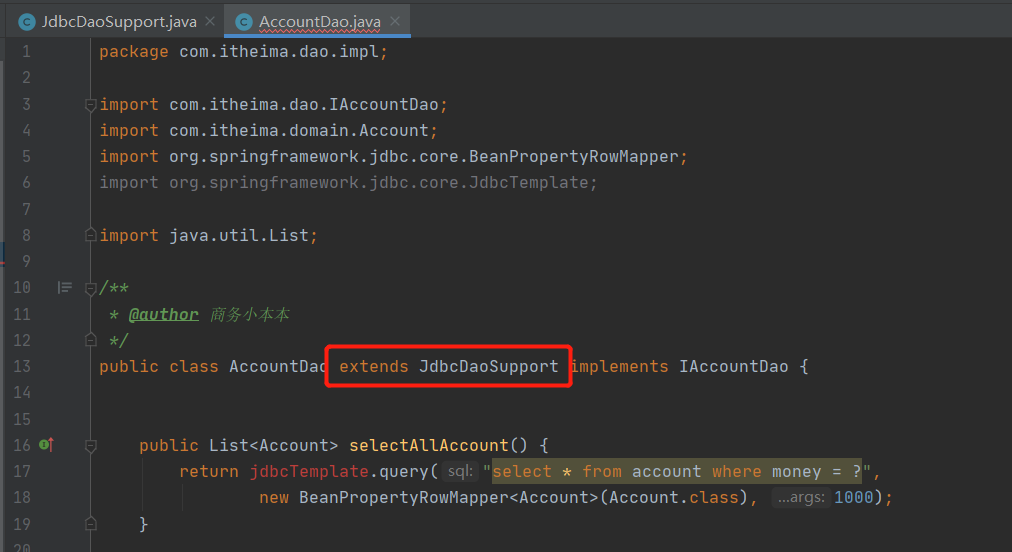Click BeanPropertyRowMapper<Account> on line 18
1012x552 pixels.
[x=449, y=498]
